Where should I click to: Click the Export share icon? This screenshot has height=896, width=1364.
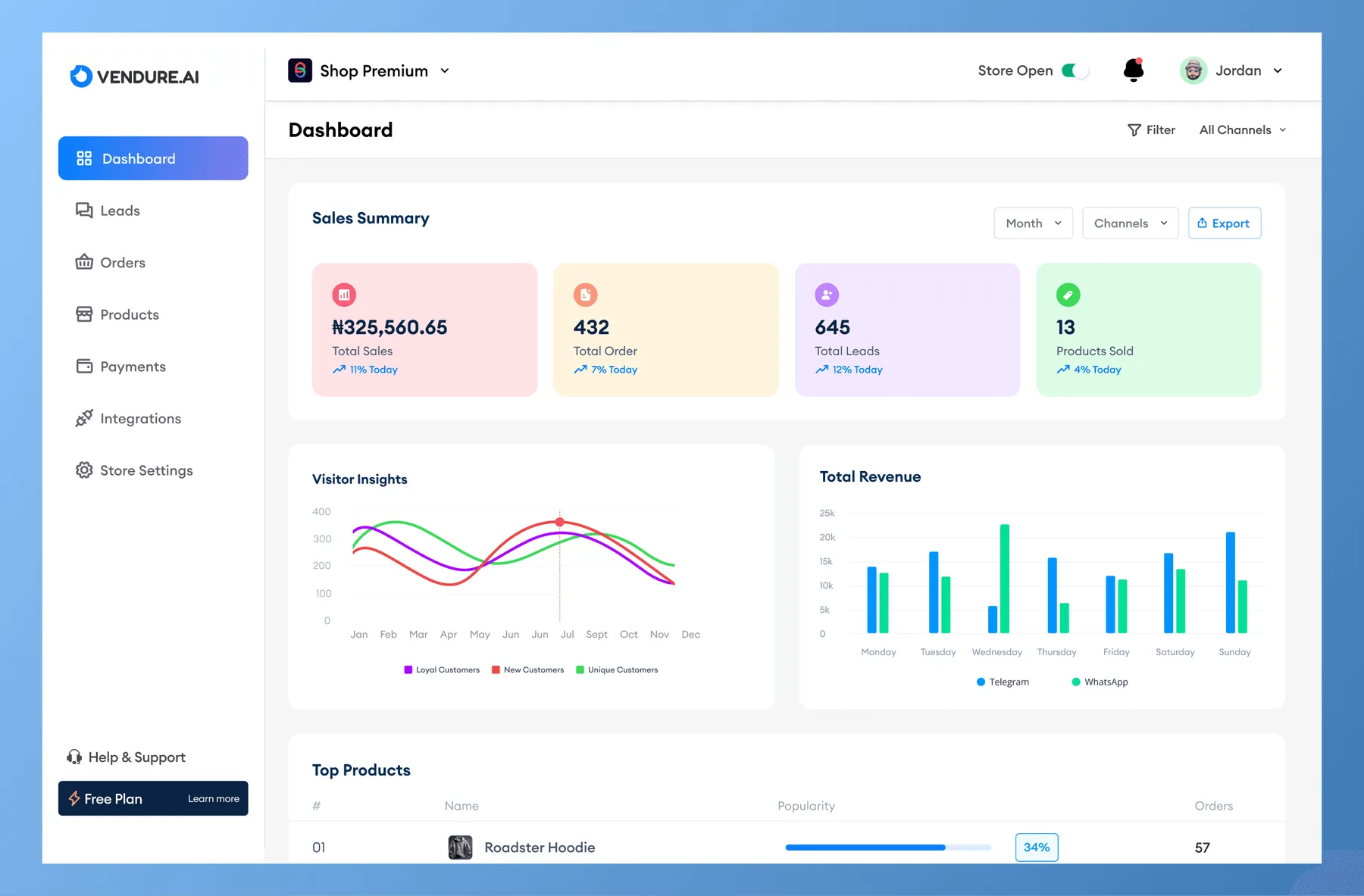(1202, 223)
